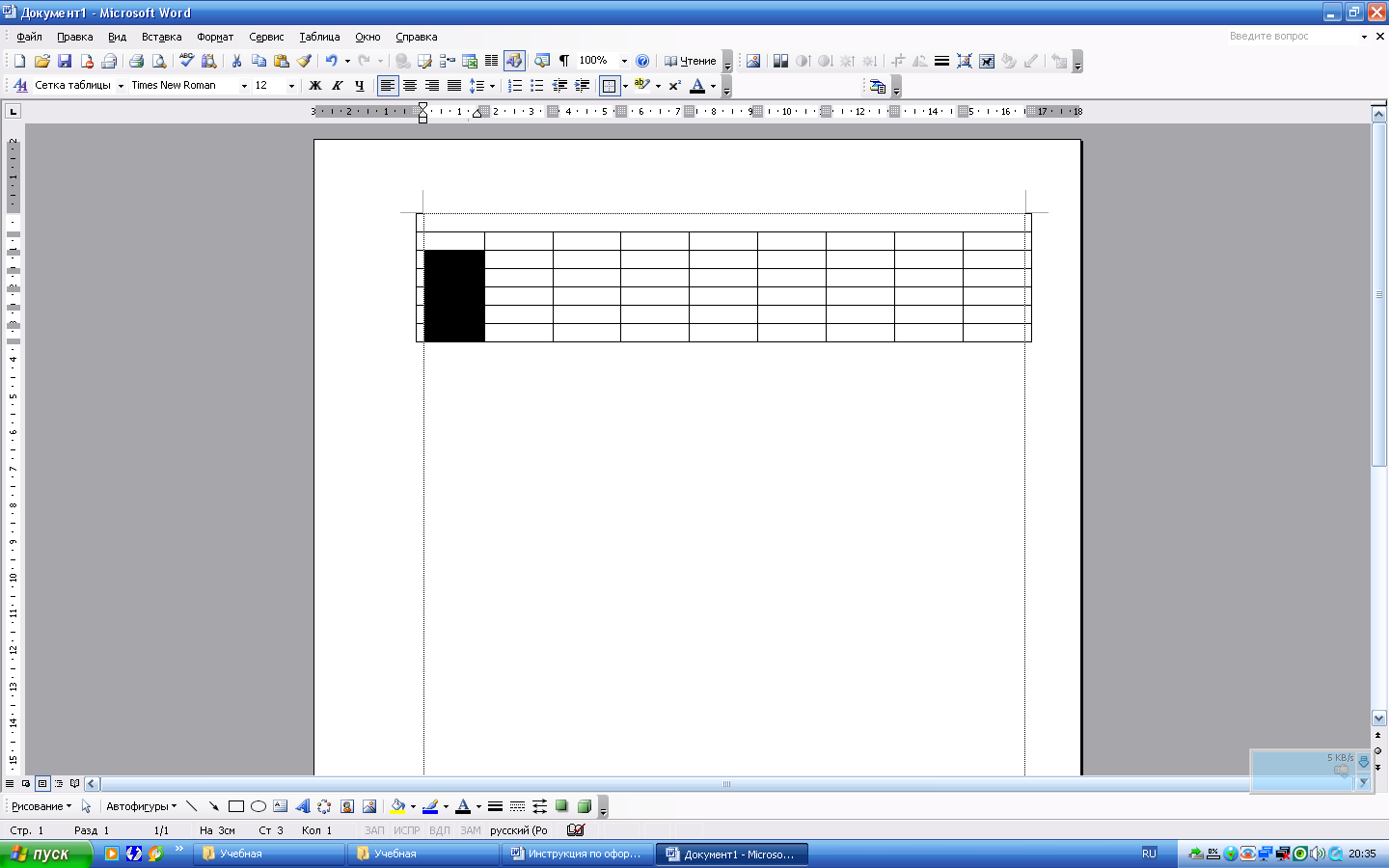Viewport: 1389px width, 868px height.
Task: Open the Файл menu
Action: (29, 37)
